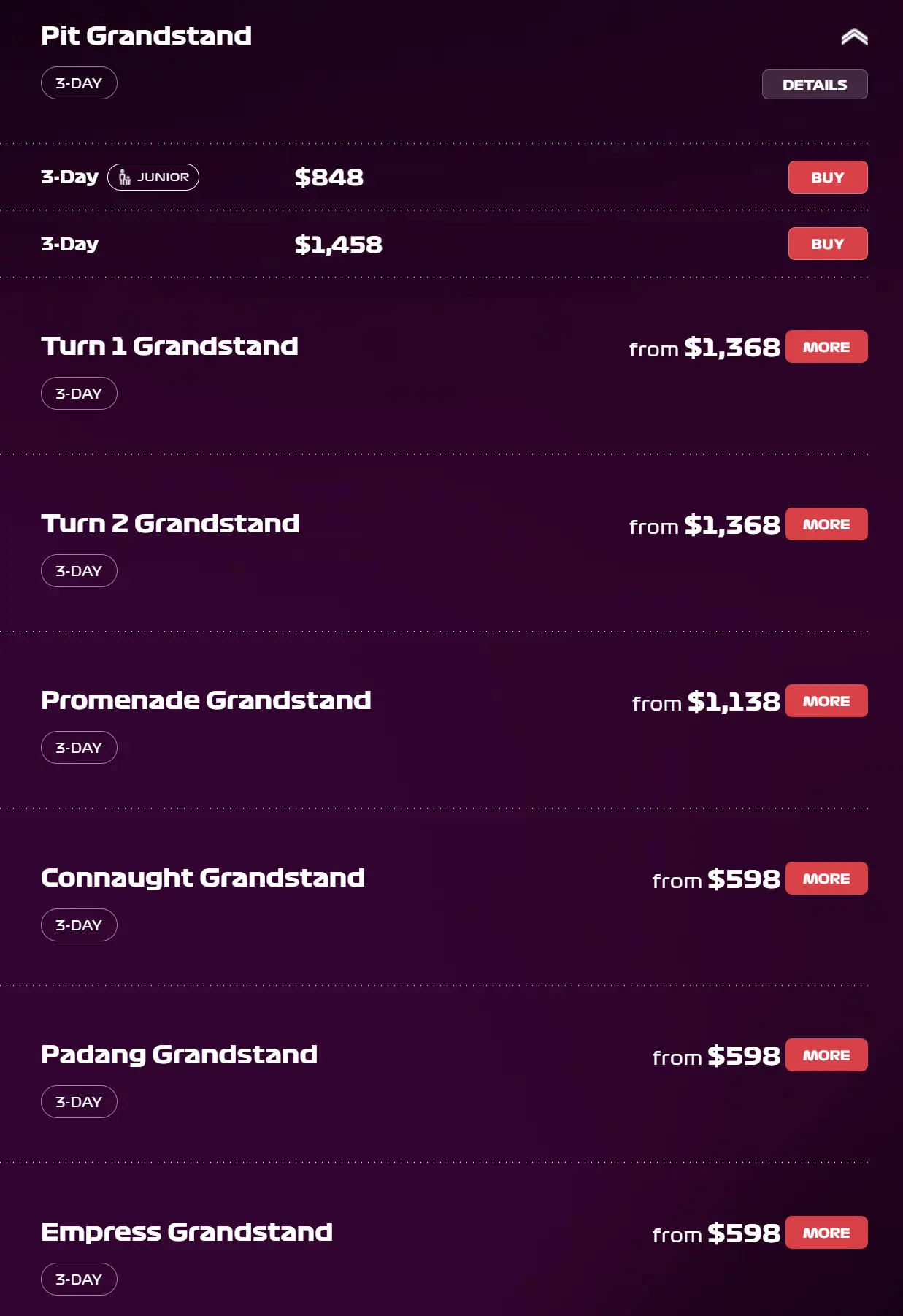Click the Pit Grandstand 3-DAY tag
This screenshot has height=1316, width=903.
(79, 83)
